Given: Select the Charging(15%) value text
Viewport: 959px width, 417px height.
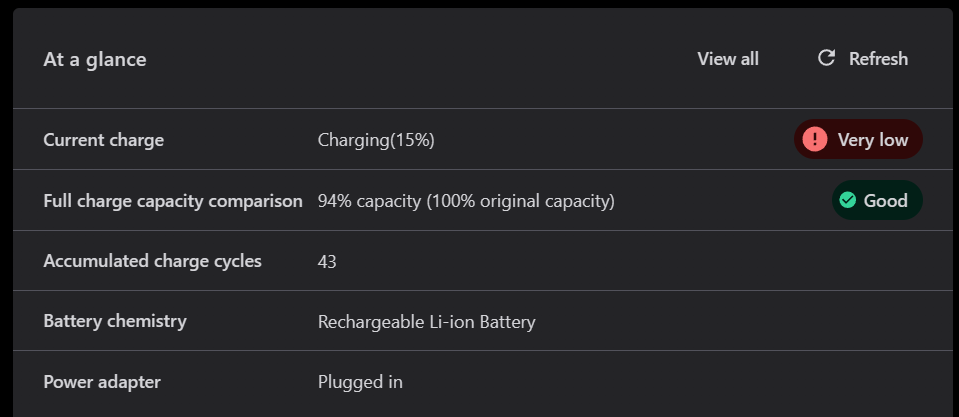Looking at the screenshot, I should click(x=376, y=140).
